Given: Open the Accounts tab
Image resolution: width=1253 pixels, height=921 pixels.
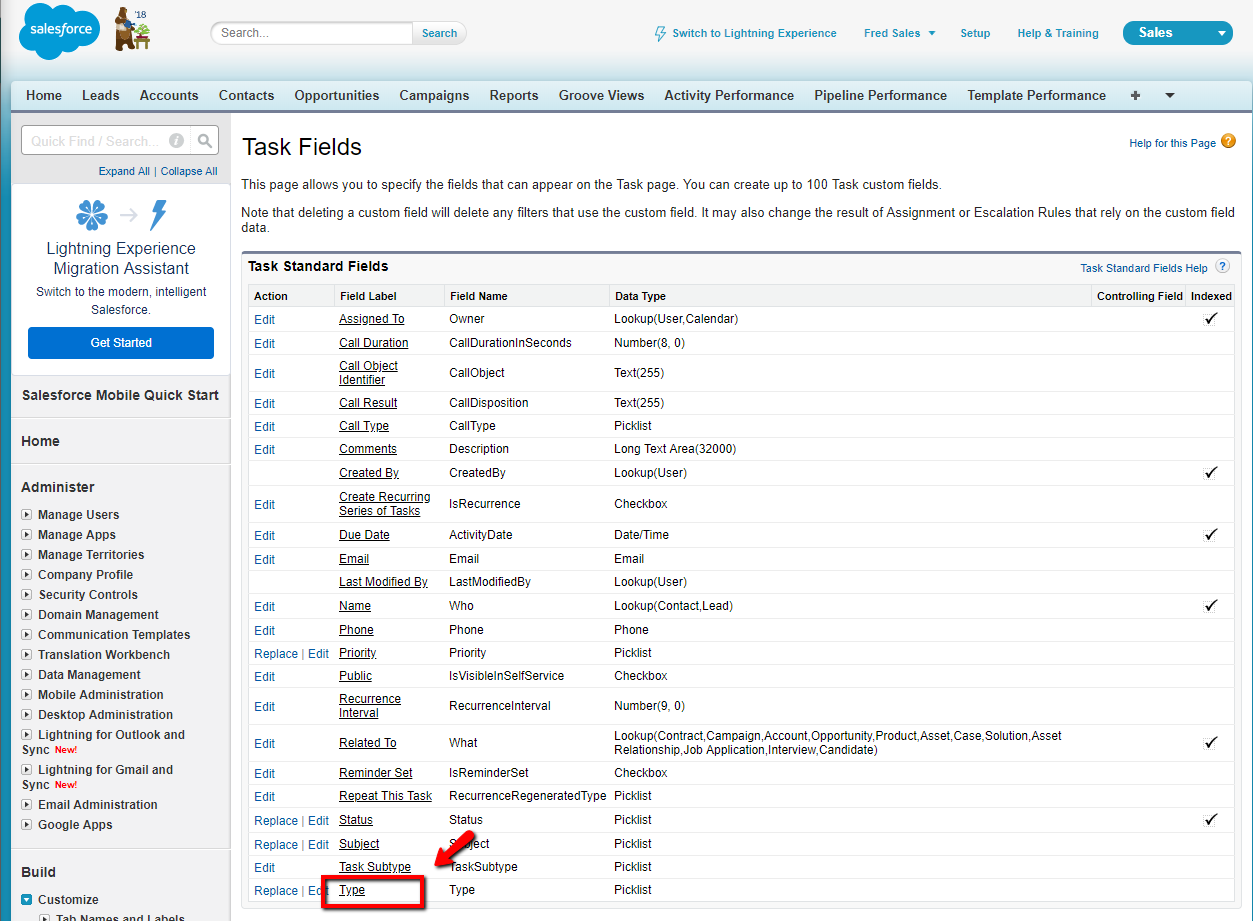Looking at the screenshot, I should [169, 96].
